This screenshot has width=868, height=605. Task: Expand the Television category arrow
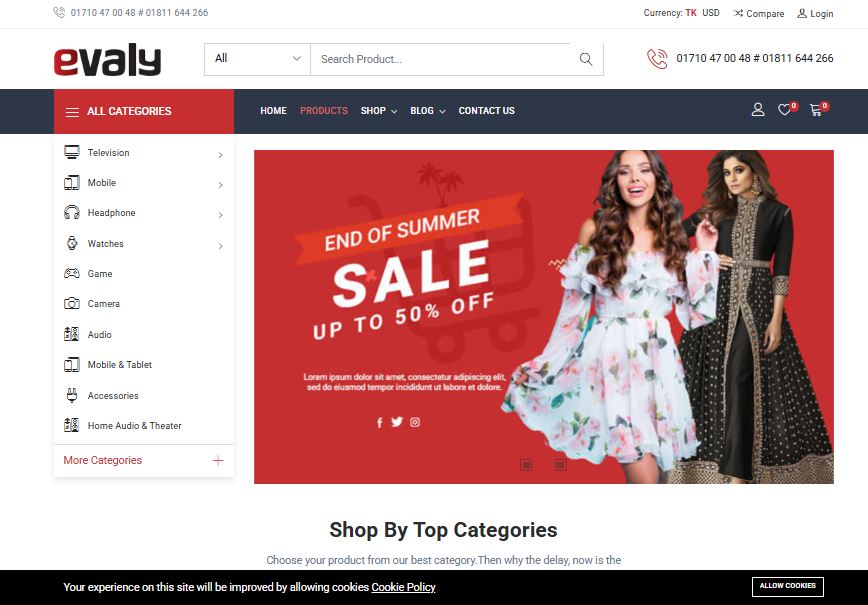click(x=220, y=155)
